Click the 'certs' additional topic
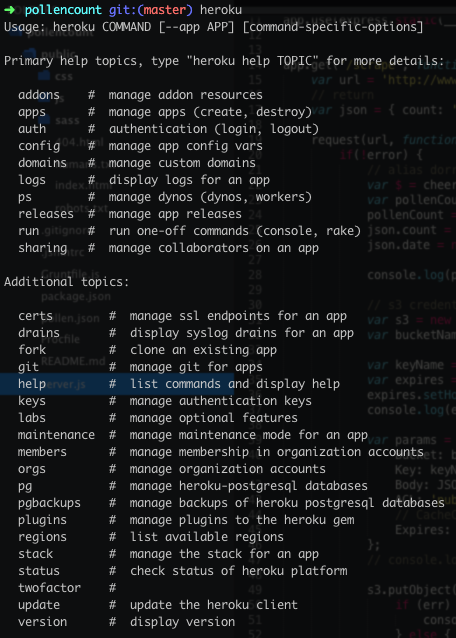 click(35, 316)
